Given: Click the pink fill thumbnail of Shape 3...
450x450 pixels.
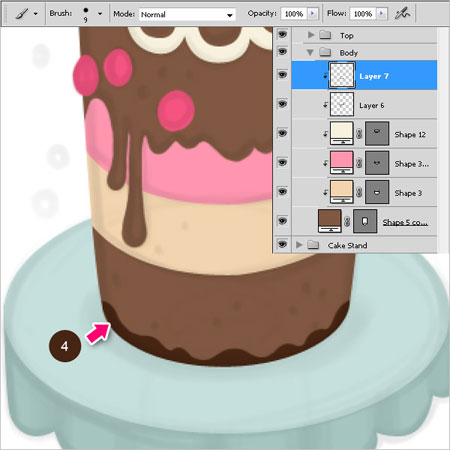Looking at the screenshot, I should pyautogui.click(x=342, y=163).
